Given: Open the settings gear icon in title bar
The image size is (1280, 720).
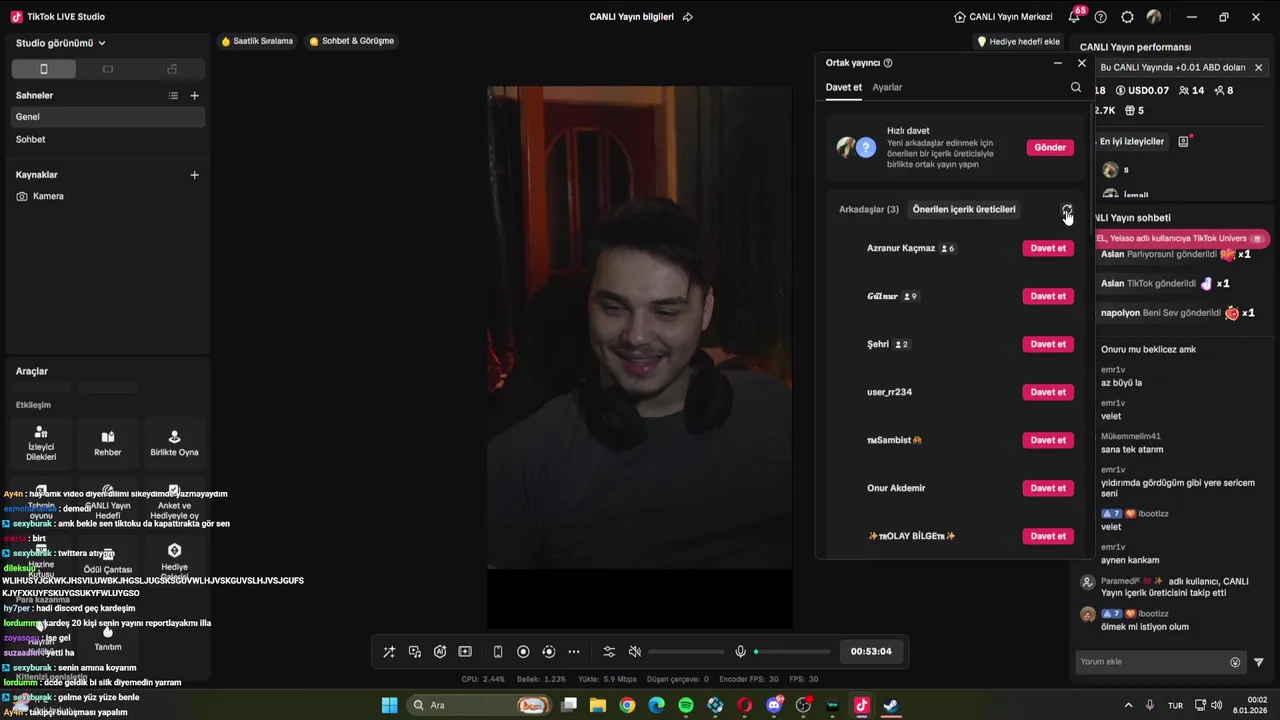Looking at the screenshot, I should [1128, 17].
